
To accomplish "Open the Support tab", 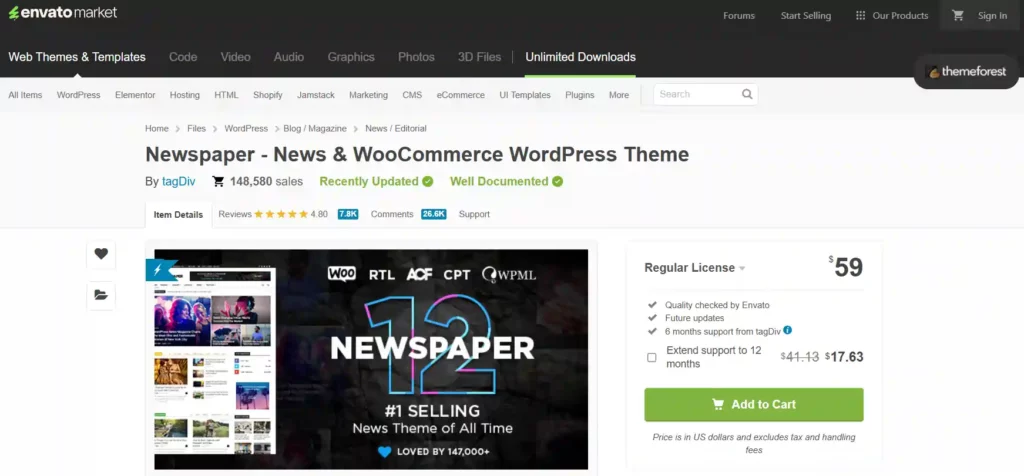I will coord(474,214).
